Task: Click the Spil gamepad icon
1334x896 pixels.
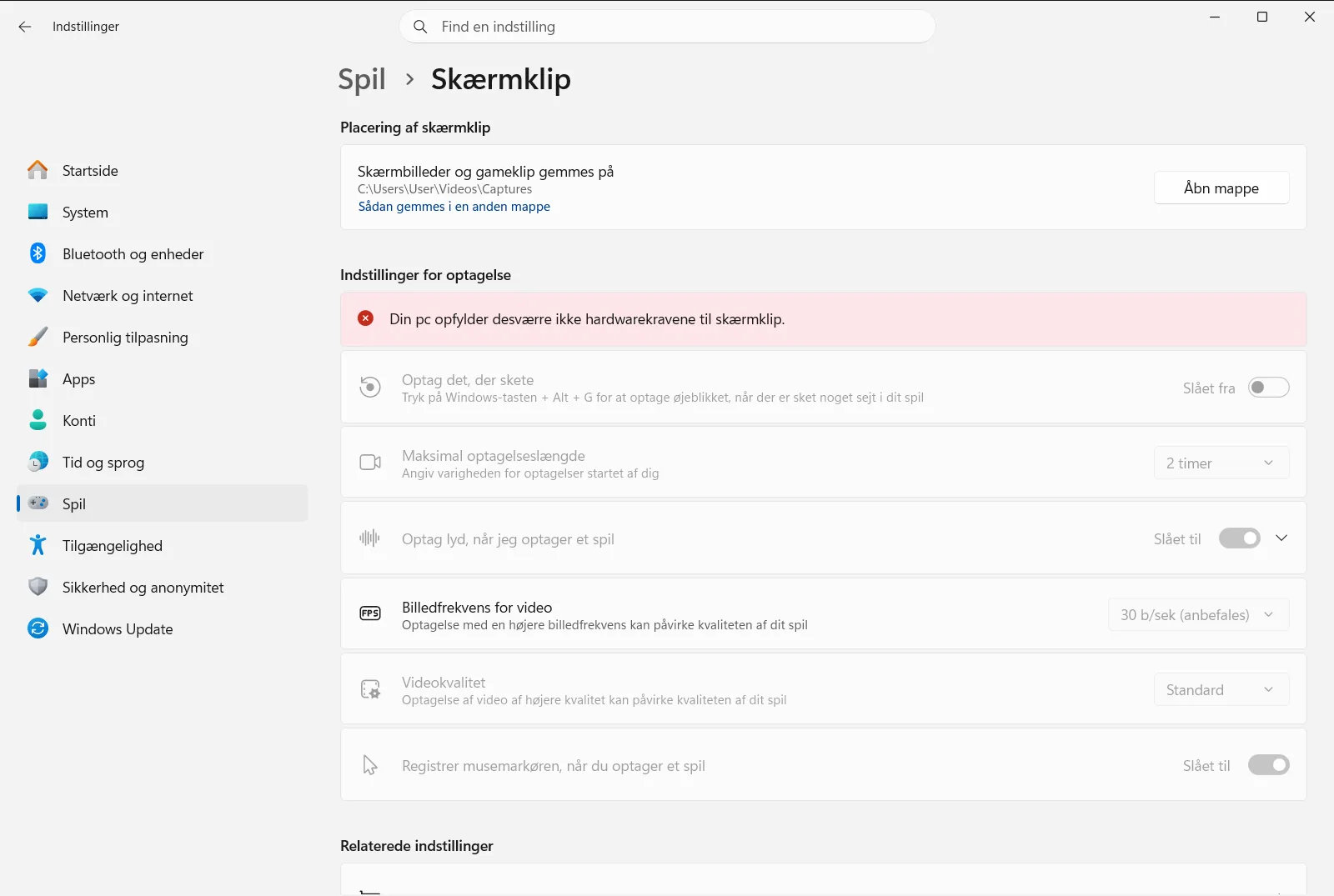Action: click(x=38, y=503)
